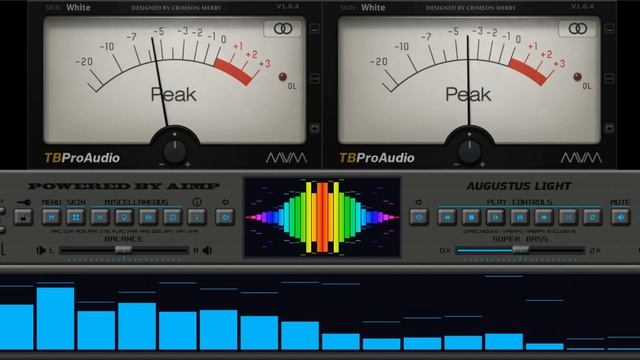Screen dimensions: 640x360
Task: Click right speaker icon beside Balance slider
Action: (x=207, y=250)
